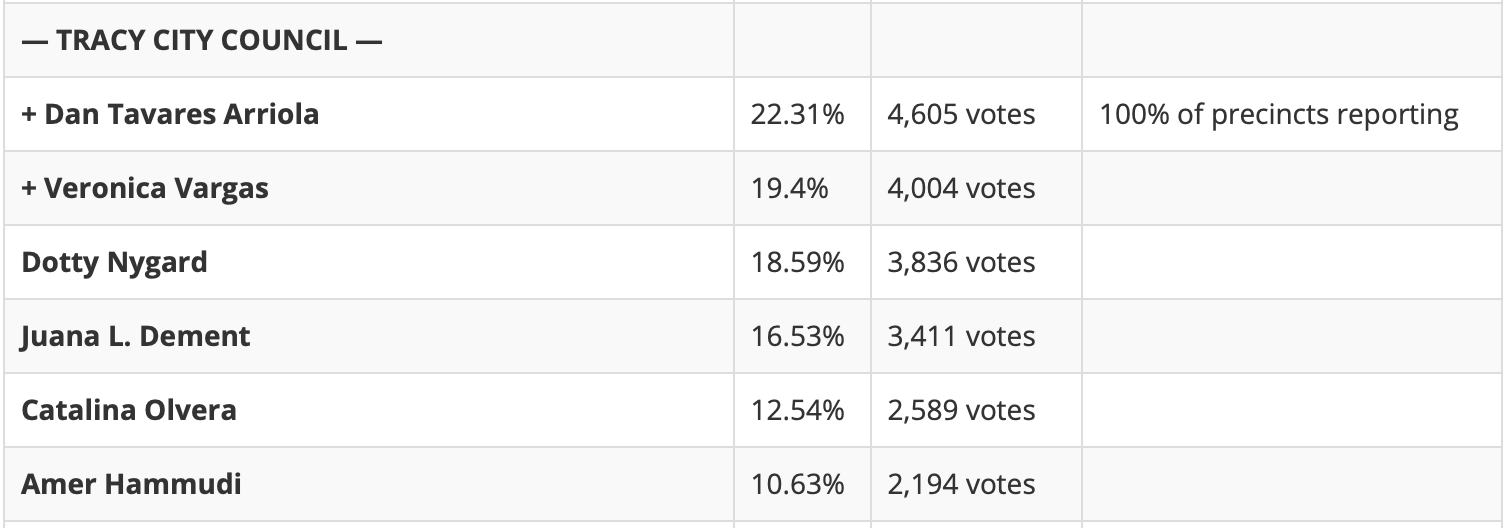Screen dimensions: 1508x528
Task: Select Dotty Nygard in the table
Action: point(114,262)
